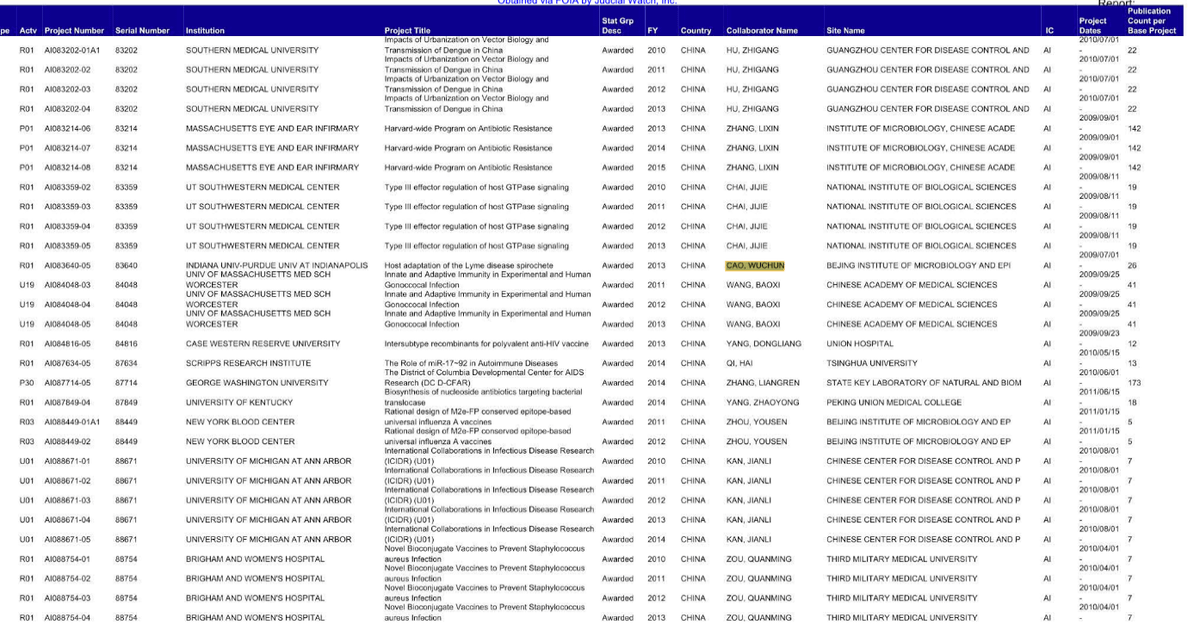Click collaborator name YANG, DONGLIANG
This screenshot has width=1200, height=636.
tap(763, 344)
